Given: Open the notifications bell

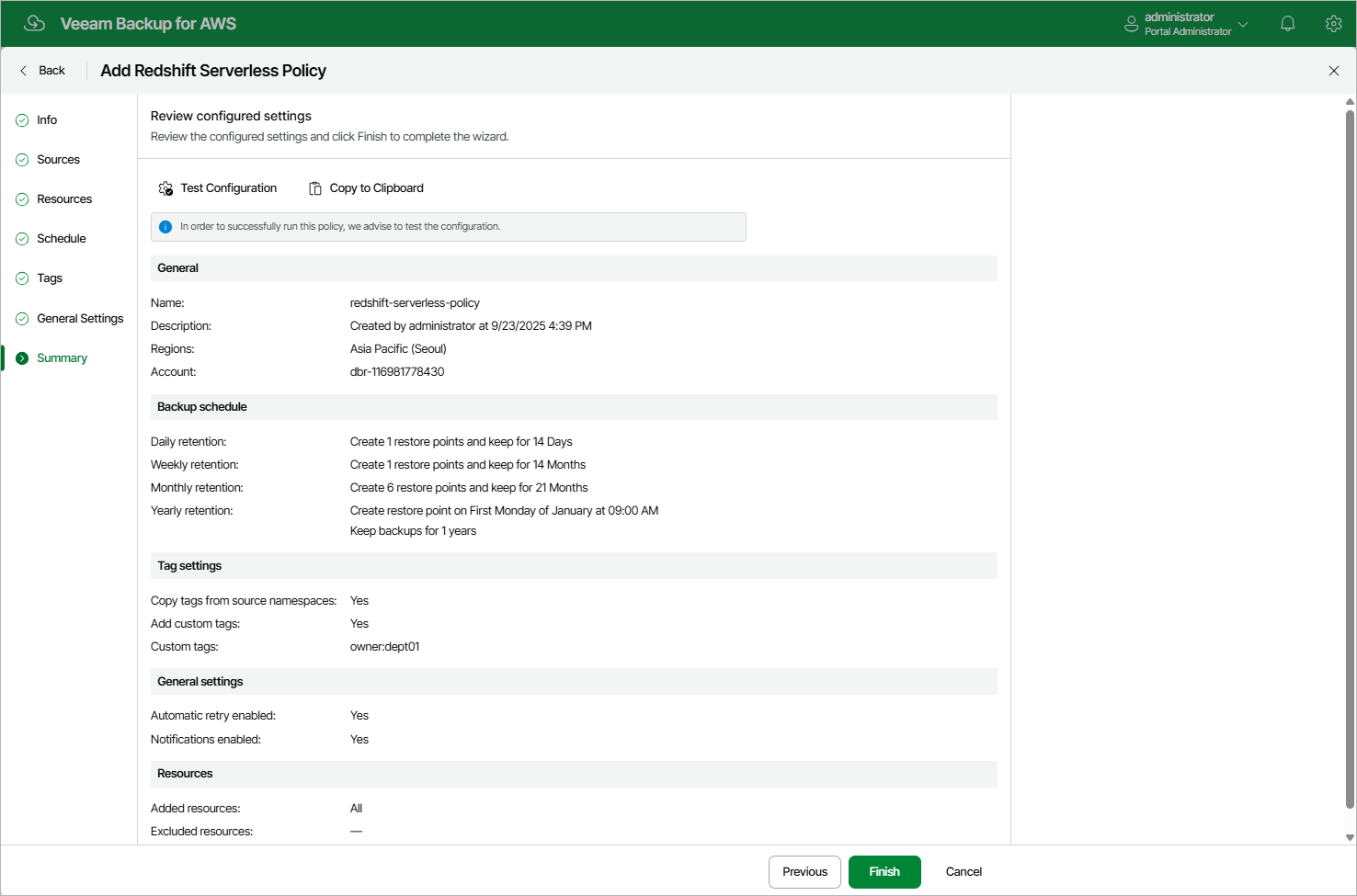Looking at the screenshot, I should point(1288,24).
